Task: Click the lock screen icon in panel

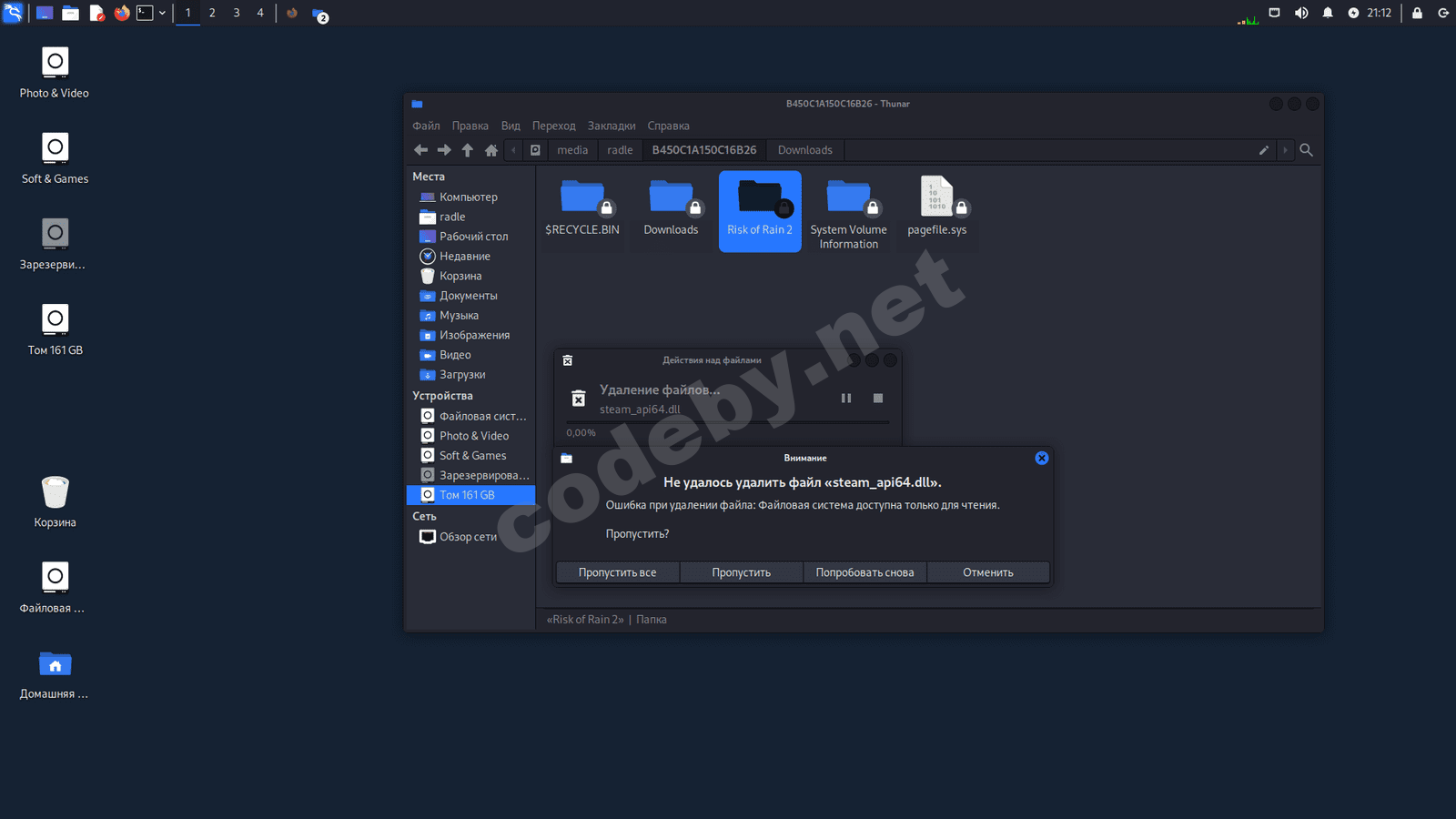Action: [x=1417, y=13]
